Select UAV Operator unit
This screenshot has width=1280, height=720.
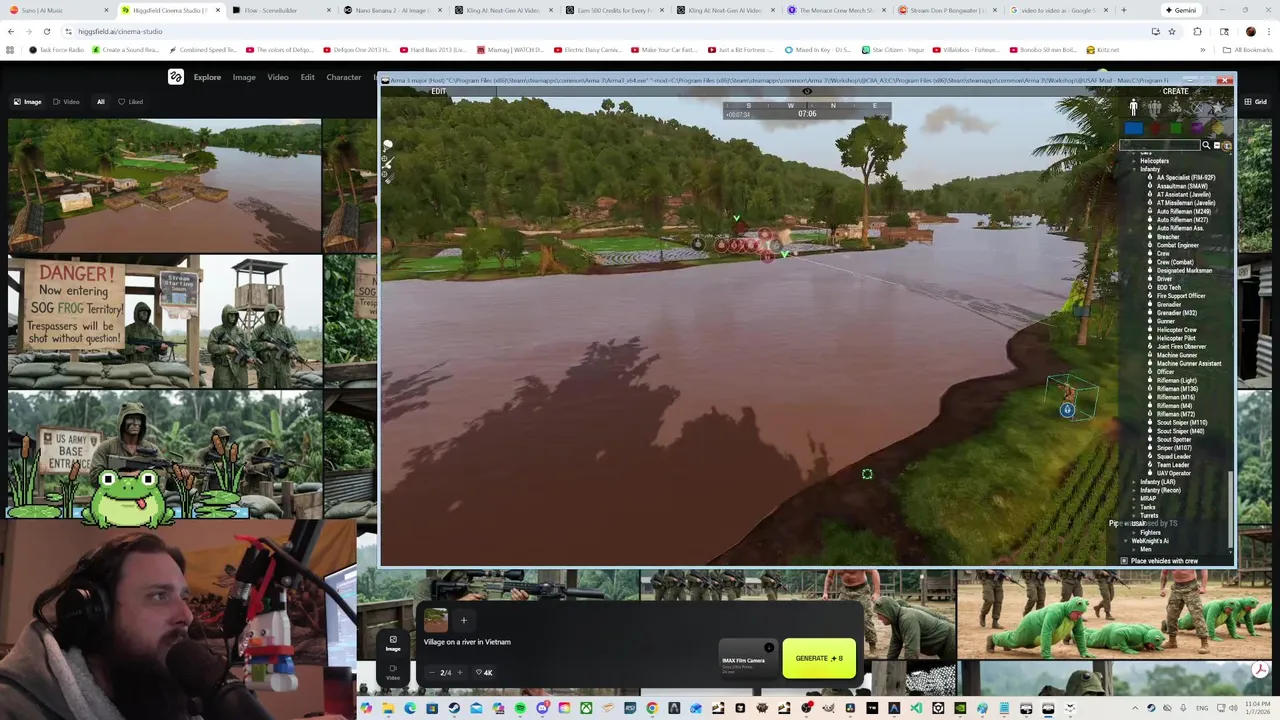1174,473
